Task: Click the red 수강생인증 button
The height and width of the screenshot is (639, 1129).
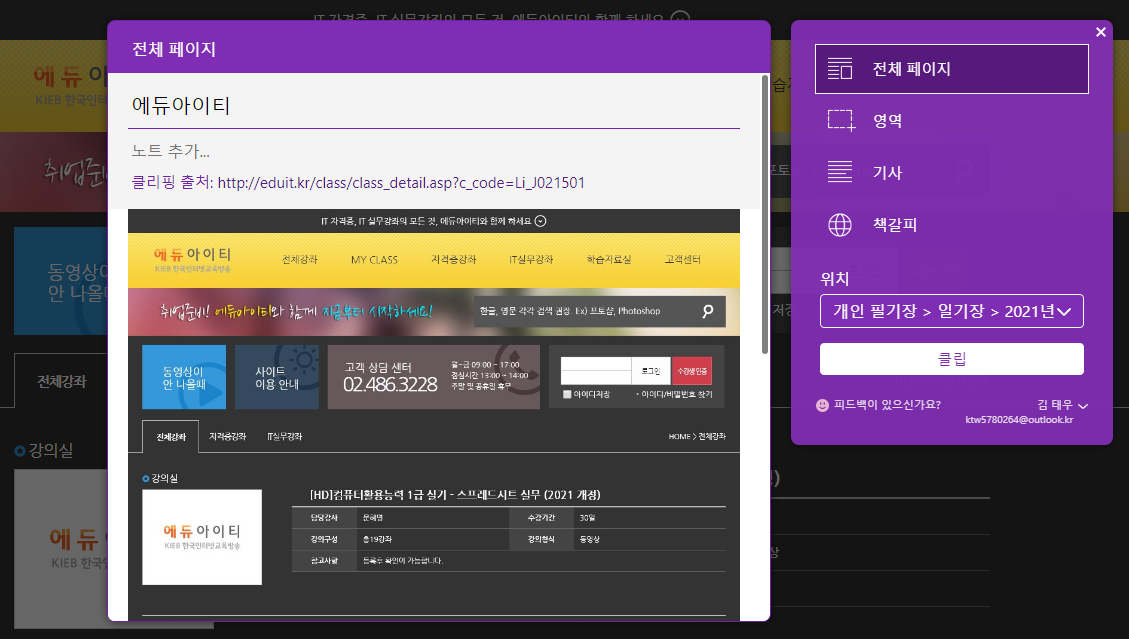Action: 692,371
